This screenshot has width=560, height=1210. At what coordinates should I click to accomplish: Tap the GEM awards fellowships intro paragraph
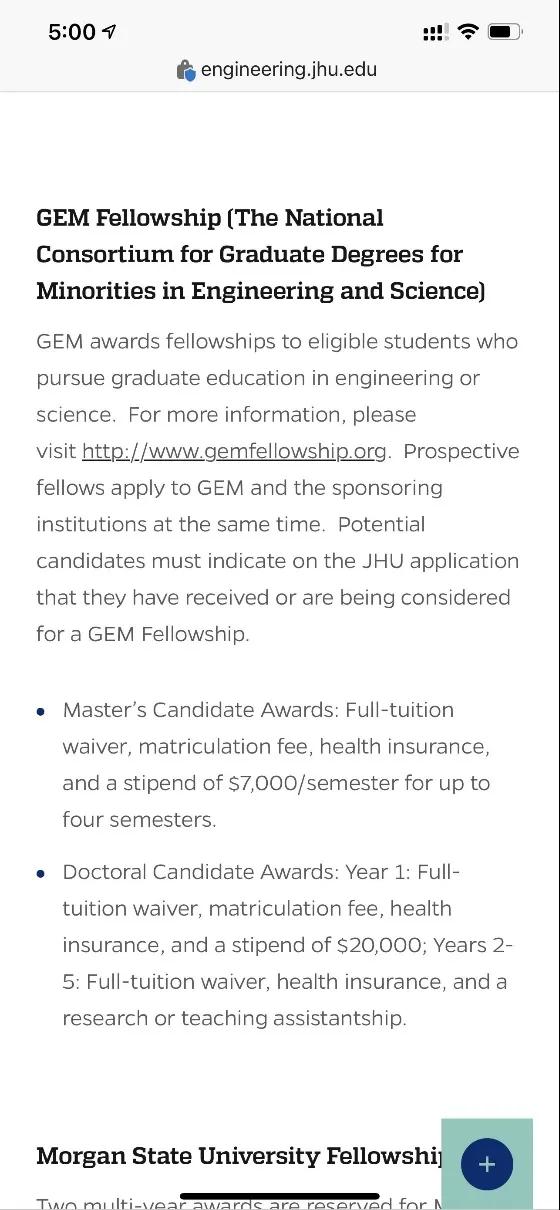coord(278,487)
